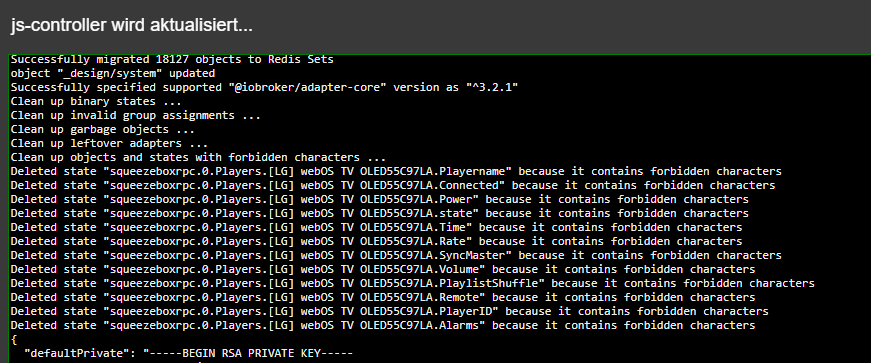Click the deleted state line ending in Power

tap(379, 199)
